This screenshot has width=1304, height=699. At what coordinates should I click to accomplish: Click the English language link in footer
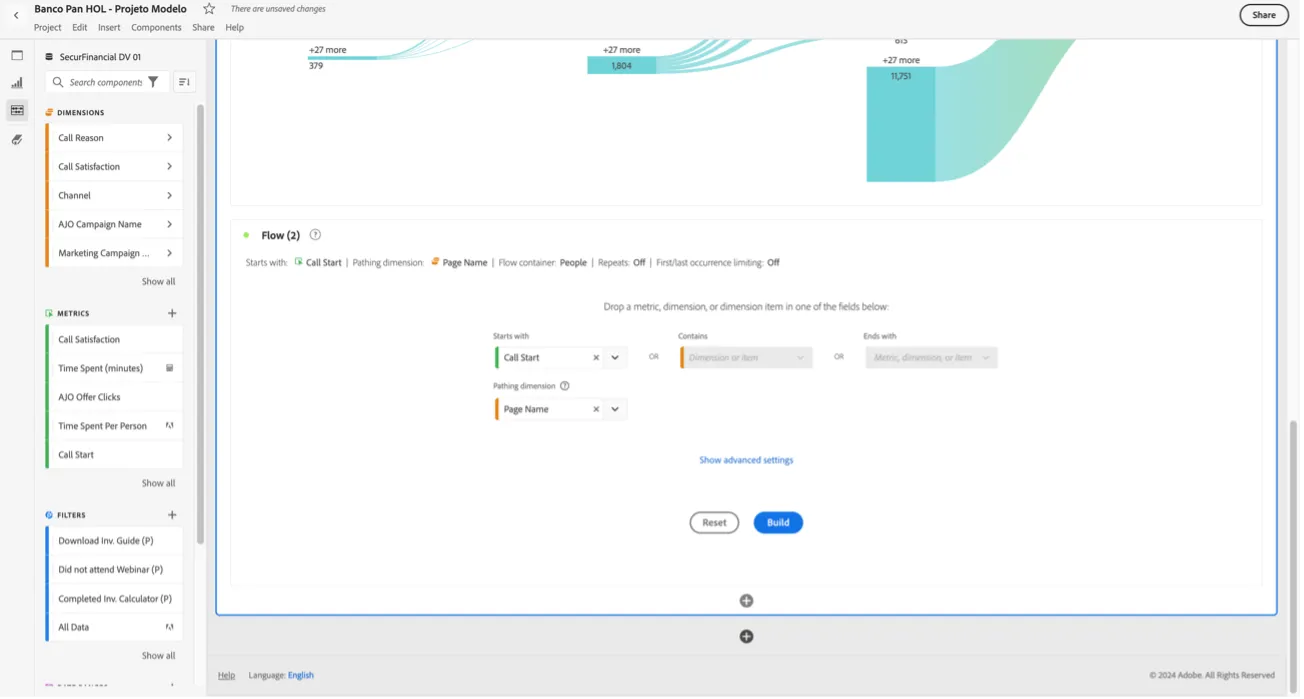[301, 675]
